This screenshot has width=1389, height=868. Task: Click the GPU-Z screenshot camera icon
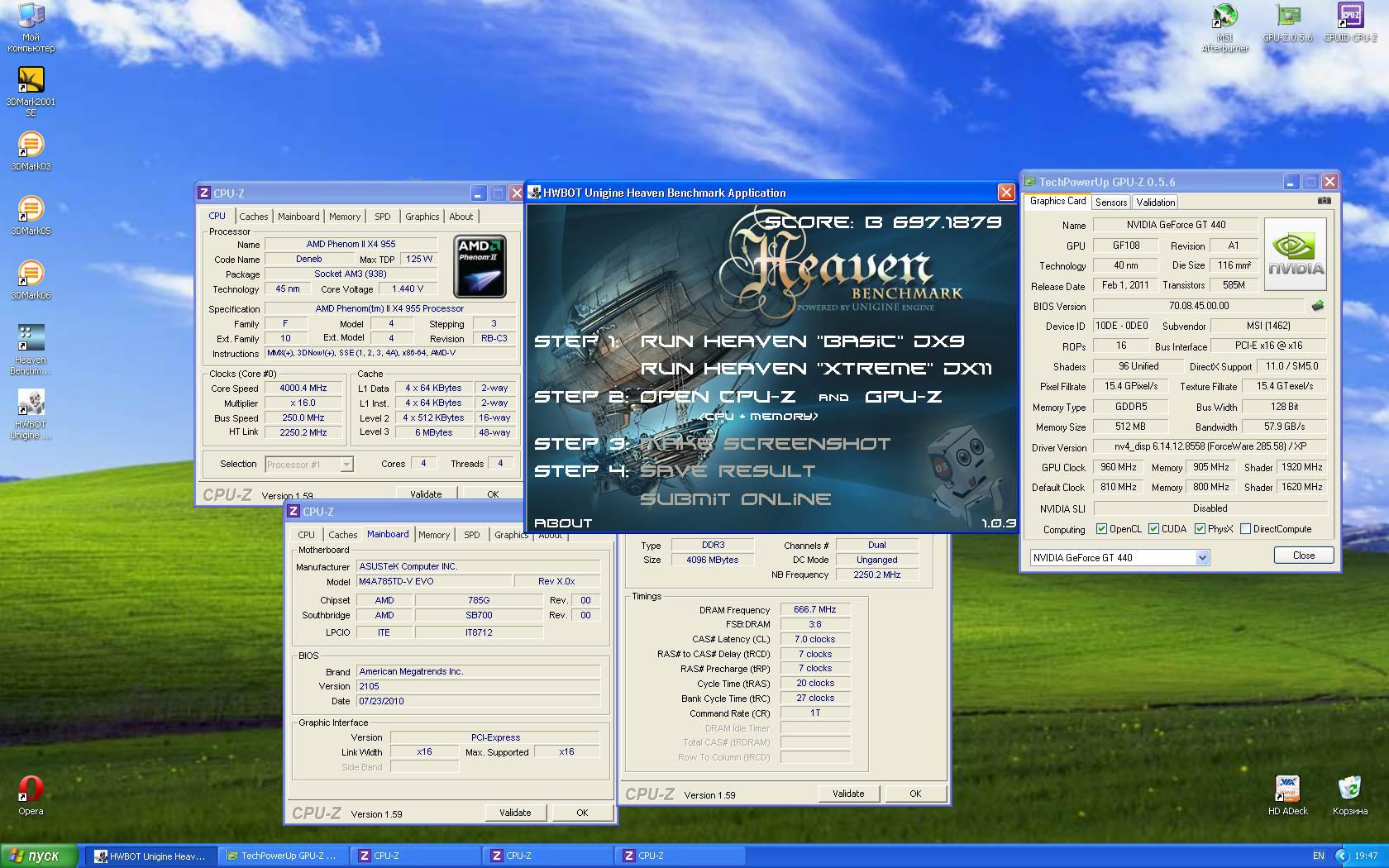point(1324,200)
